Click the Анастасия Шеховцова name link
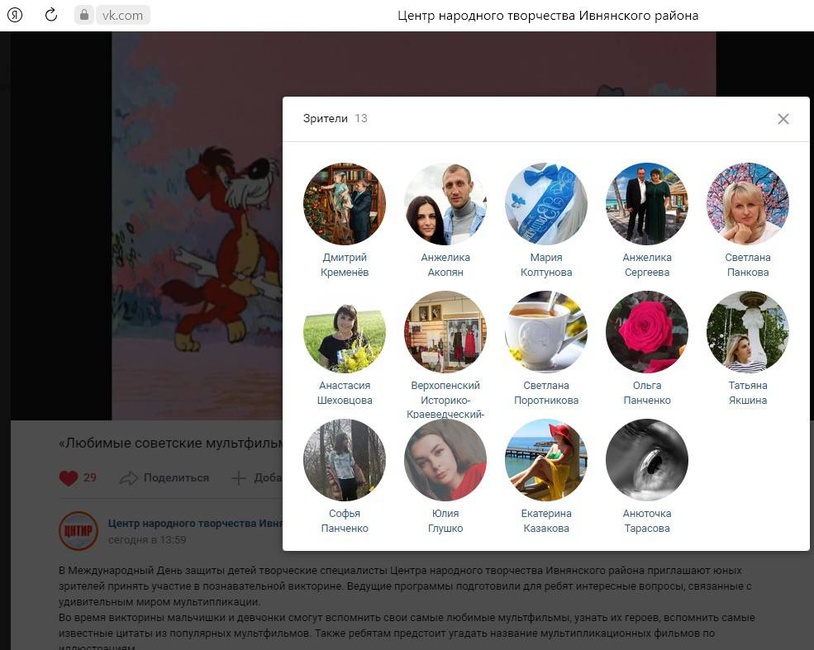Viewport: 814px width, 650px height. click(345, 393)
